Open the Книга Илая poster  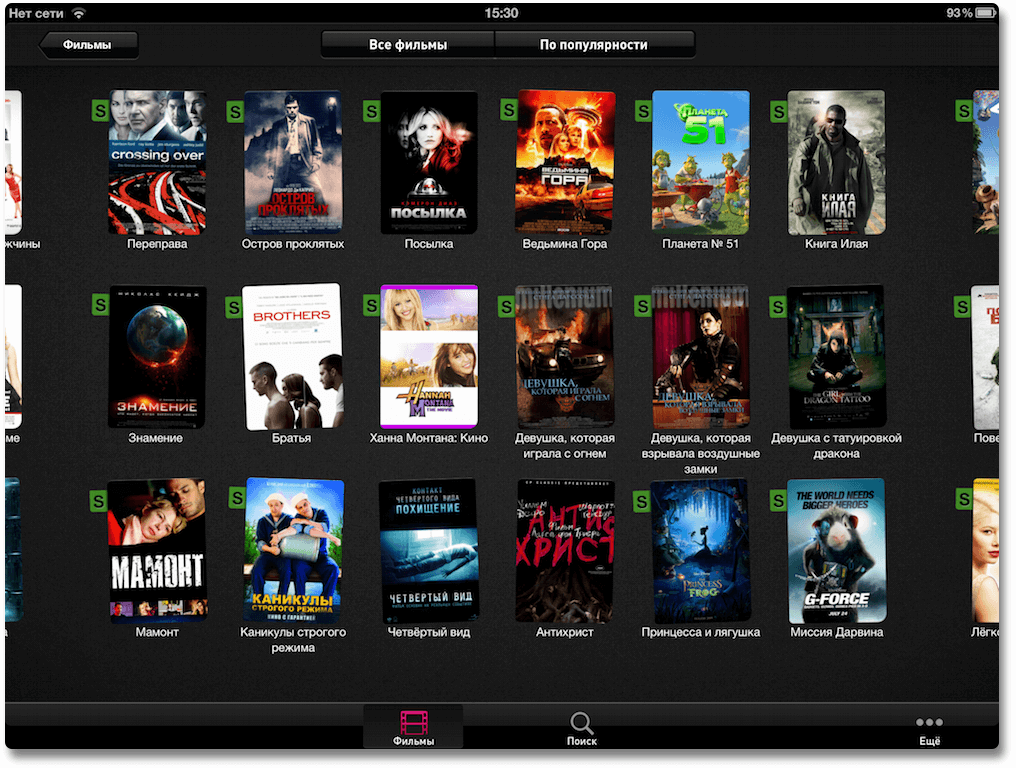click(x=836, y=162)
